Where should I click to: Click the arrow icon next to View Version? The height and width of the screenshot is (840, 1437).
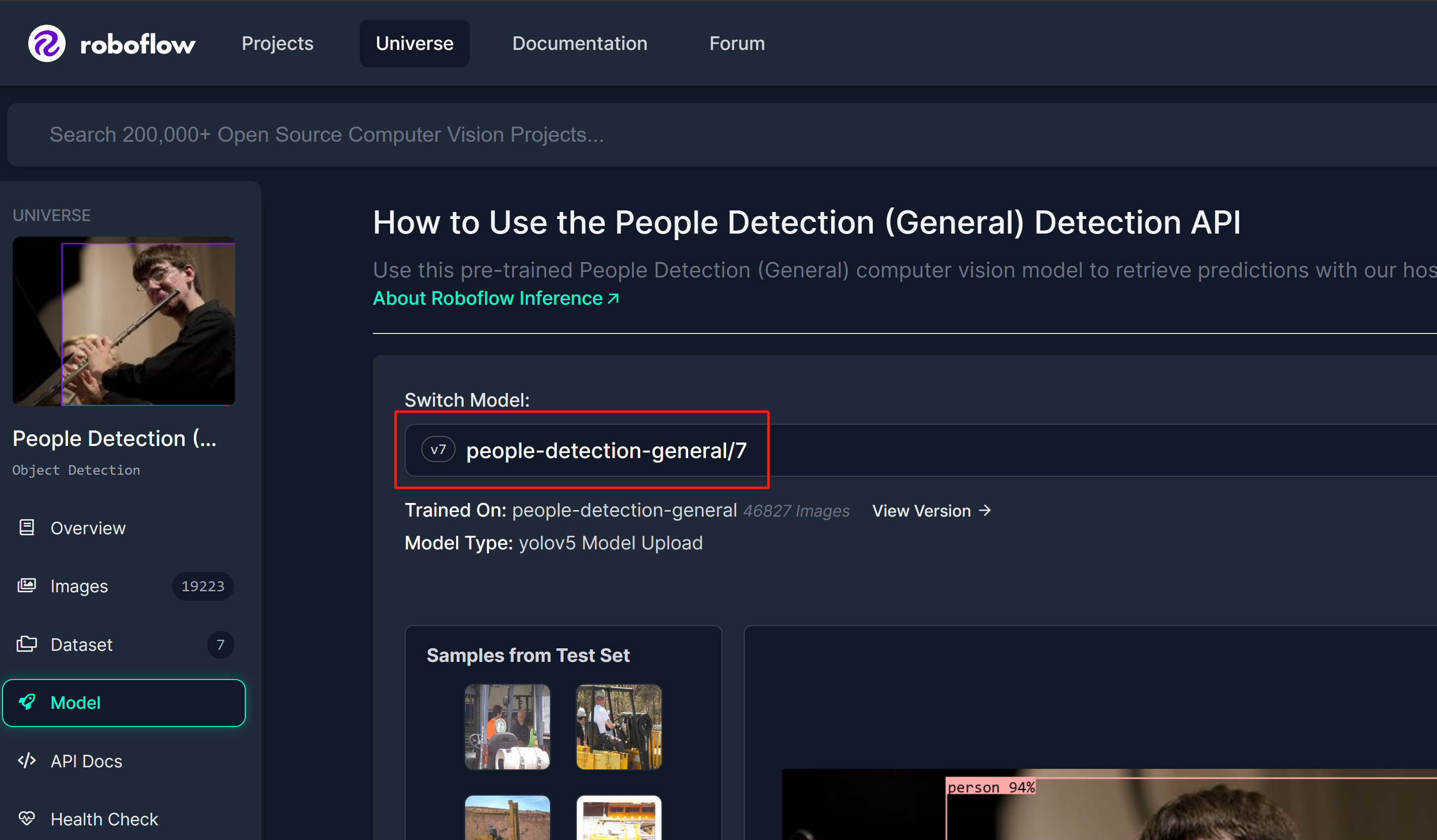click(x=985, y=510)
